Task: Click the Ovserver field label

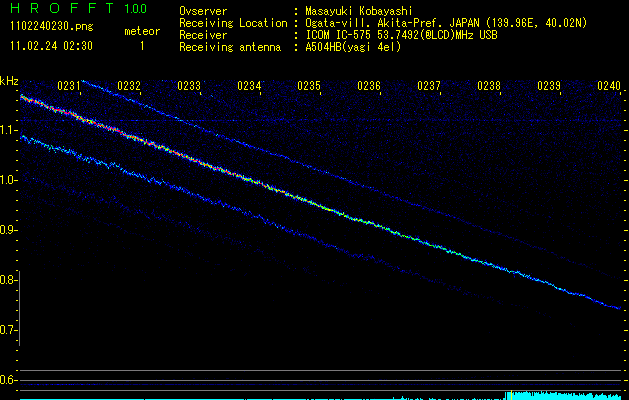Action: pos(203,11)
